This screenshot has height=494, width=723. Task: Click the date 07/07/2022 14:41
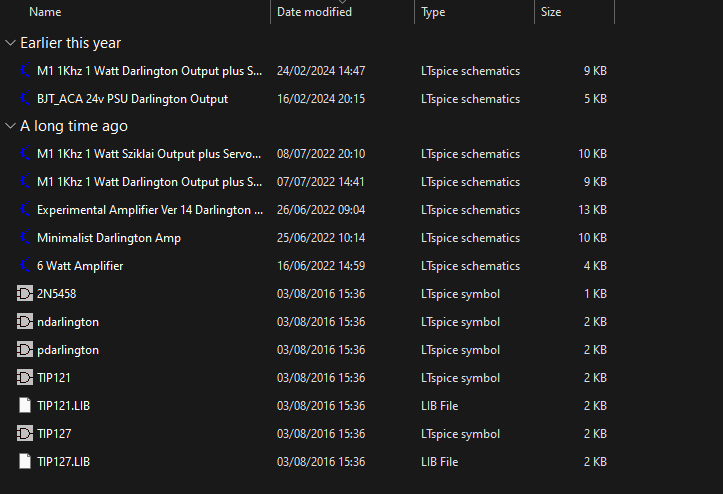pos(320,182)
